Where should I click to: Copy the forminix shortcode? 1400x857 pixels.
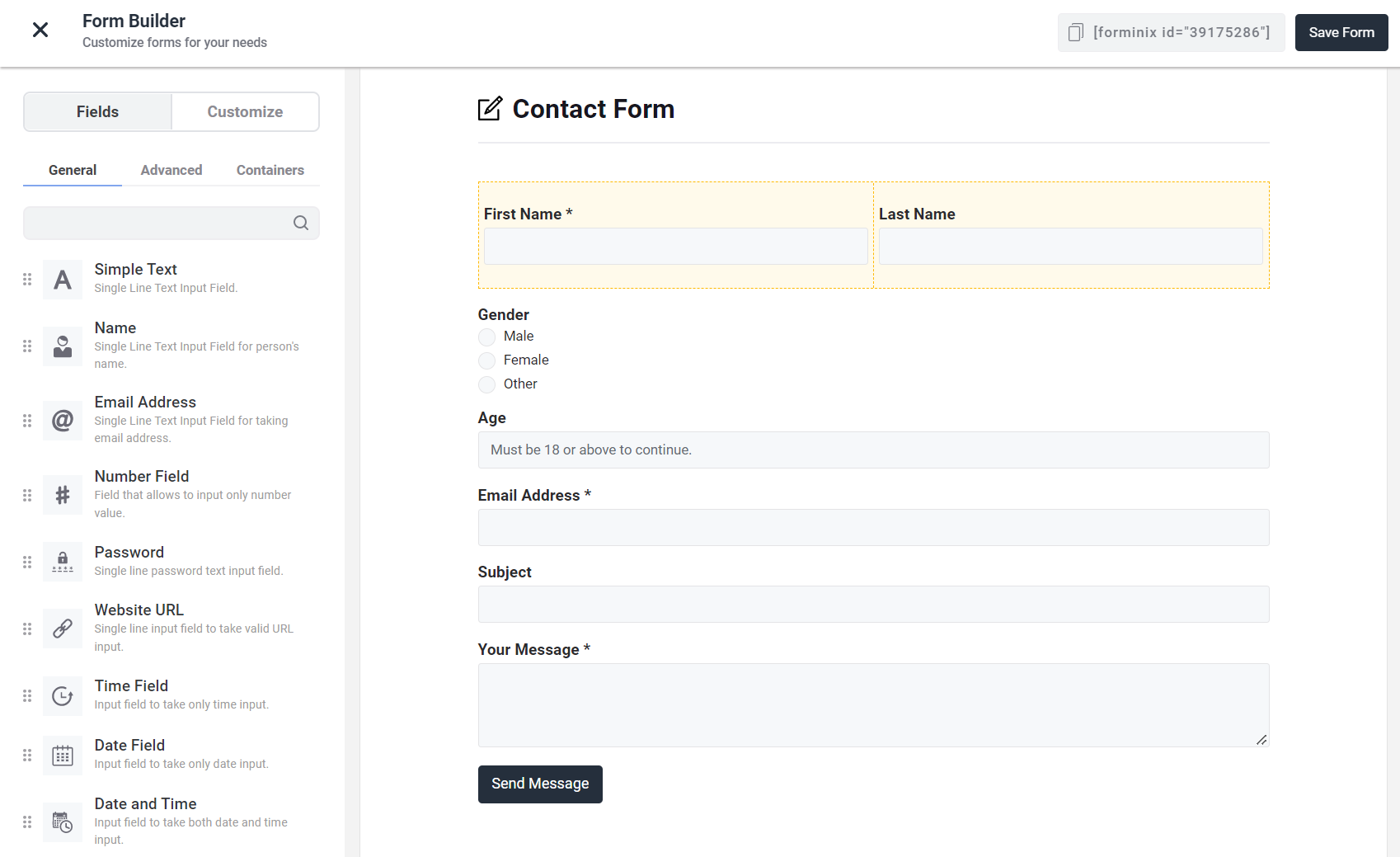pyautogui.click(x=1076, y=33)
